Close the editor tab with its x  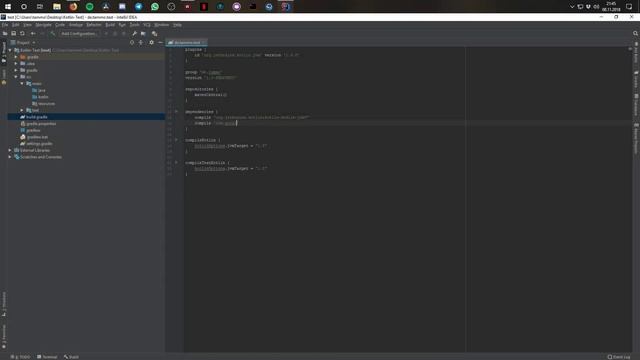pyautogui.click(x=204, y=42)
